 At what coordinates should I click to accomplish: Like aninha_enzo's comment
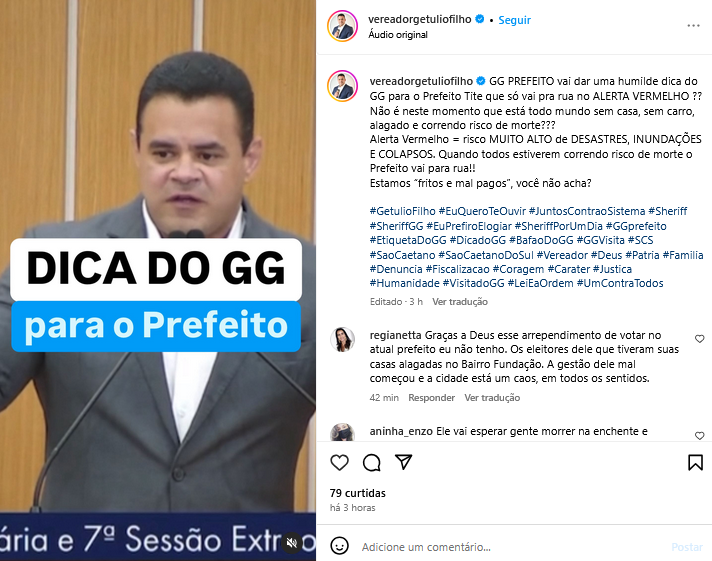[699, 436]
